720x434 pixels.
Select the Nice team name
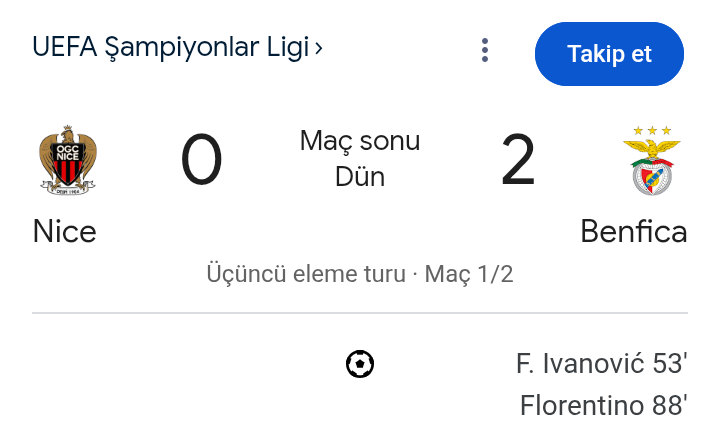tap(65, 232)
